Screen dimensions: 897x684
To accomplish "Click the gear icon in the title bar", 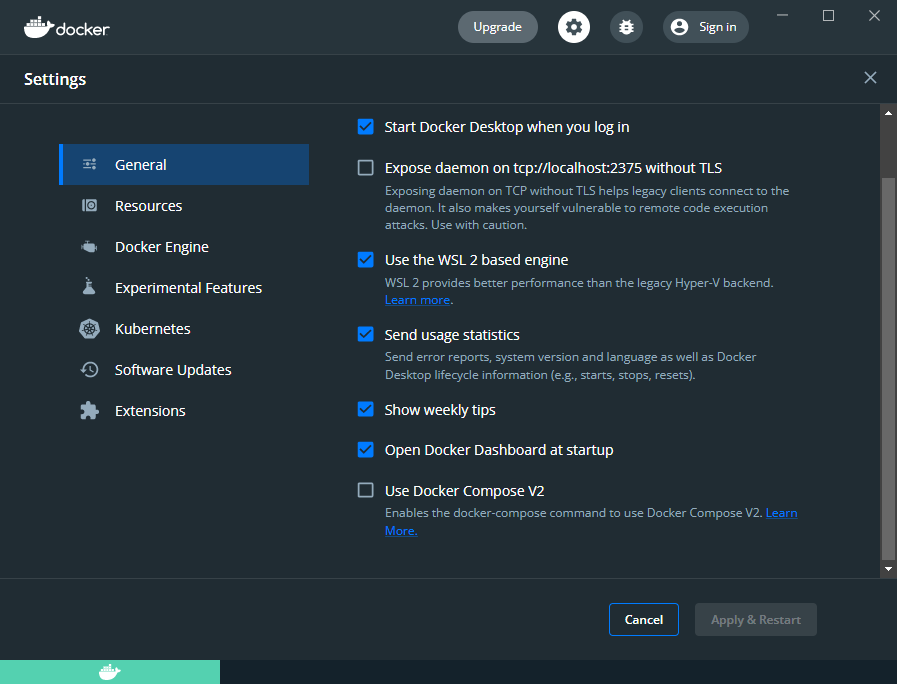I will [573, 27].
